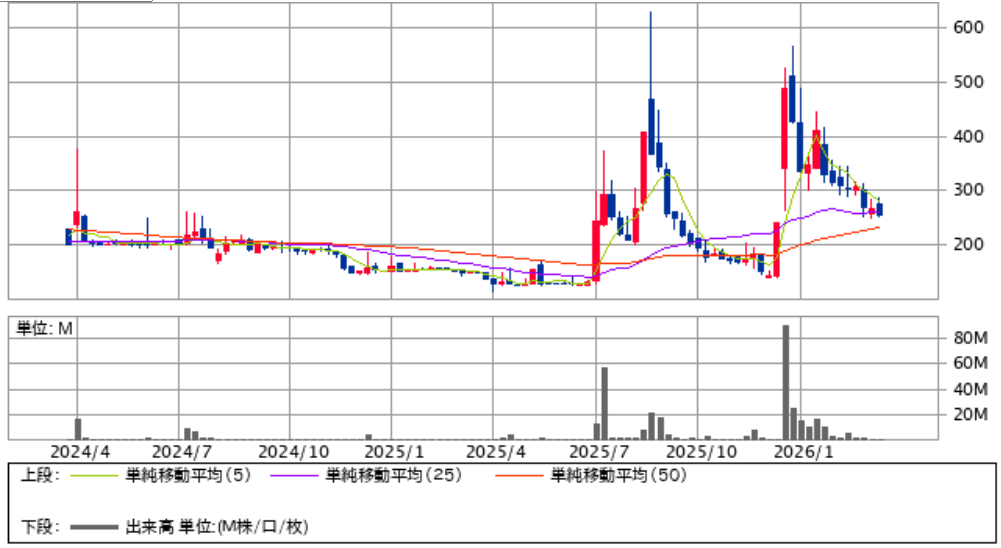1001x548 pixels.
Task: Click the purple 25-period moving average legend line
Action: [x=297, y=477]
